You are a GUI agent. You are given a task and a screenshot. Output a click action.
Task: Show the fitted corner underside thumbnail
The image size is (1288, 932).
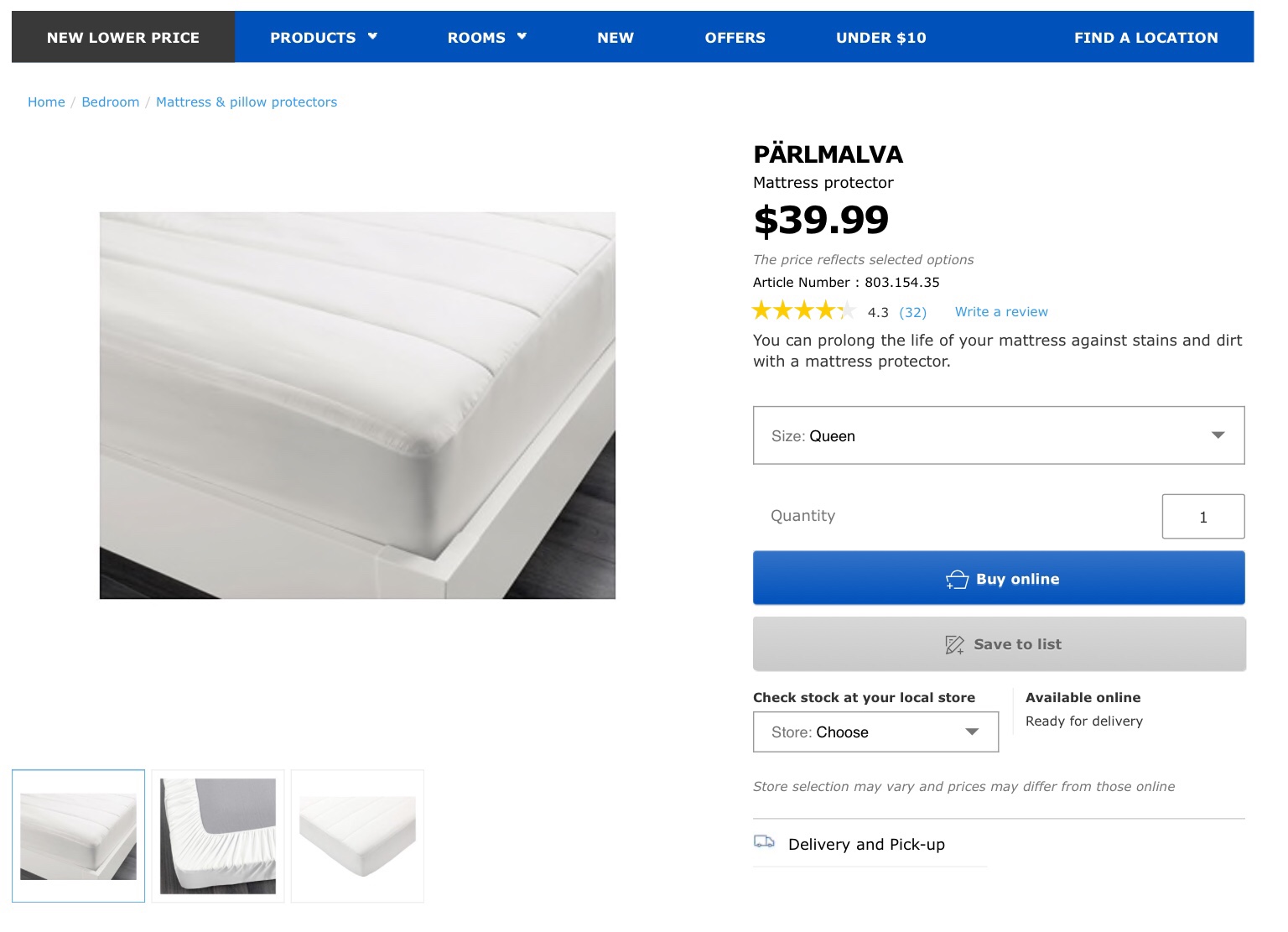(218, 836)
